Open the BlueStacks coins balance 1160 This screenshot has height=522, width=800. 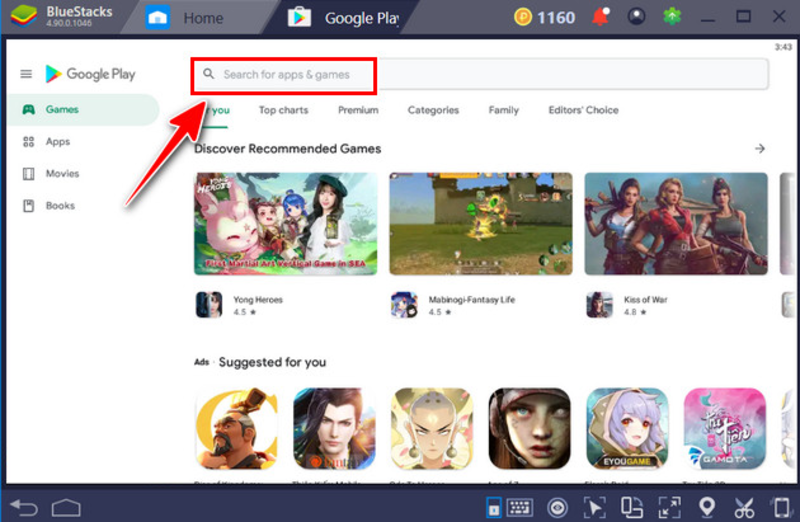[x=545, y=18]
